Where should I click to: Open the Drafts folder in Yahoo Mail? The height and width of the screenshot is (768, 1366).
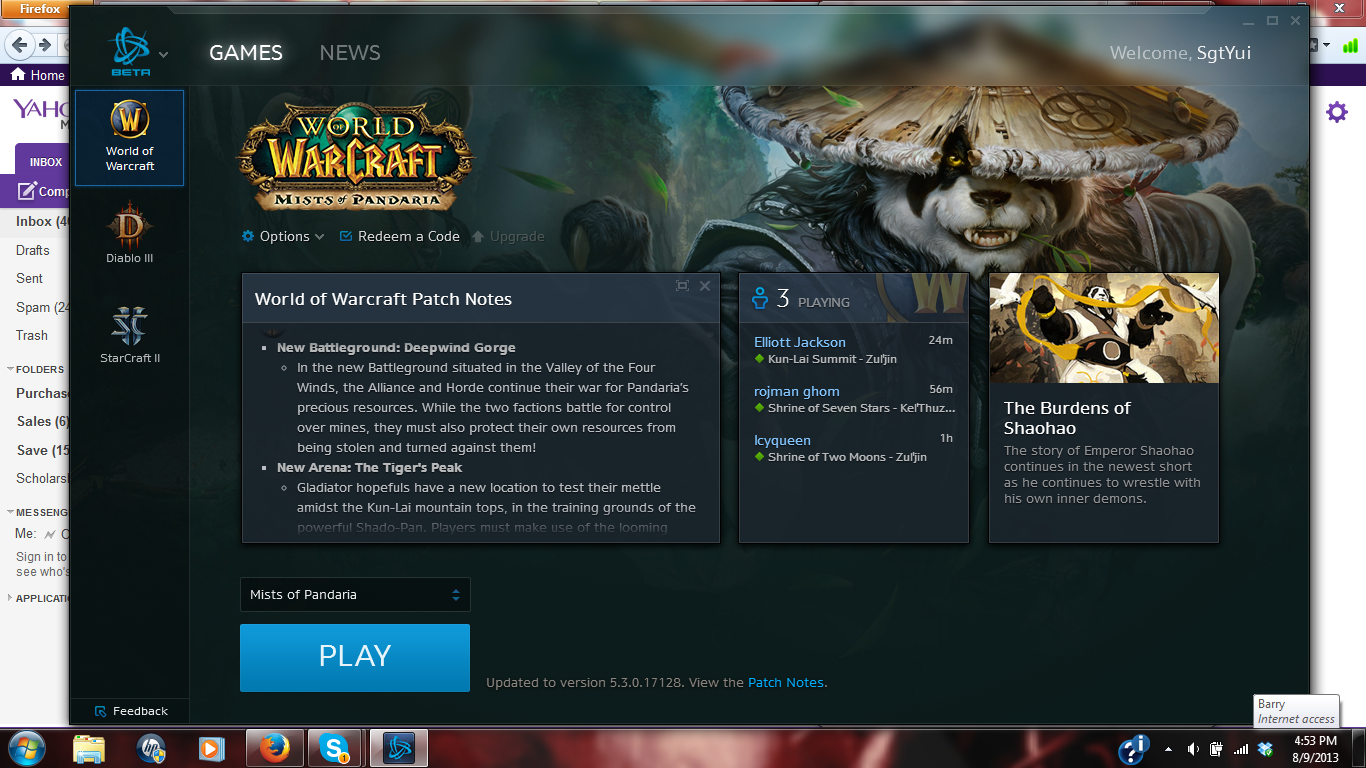33,251
